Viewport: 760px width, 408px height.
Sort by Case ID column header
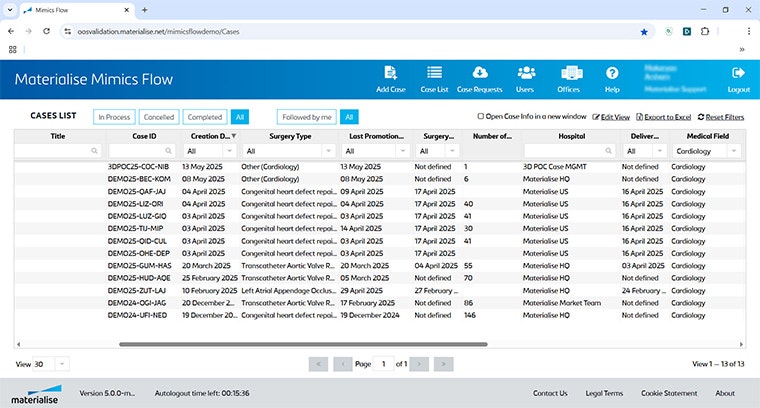pyautogui.click(x=144, y=136)
